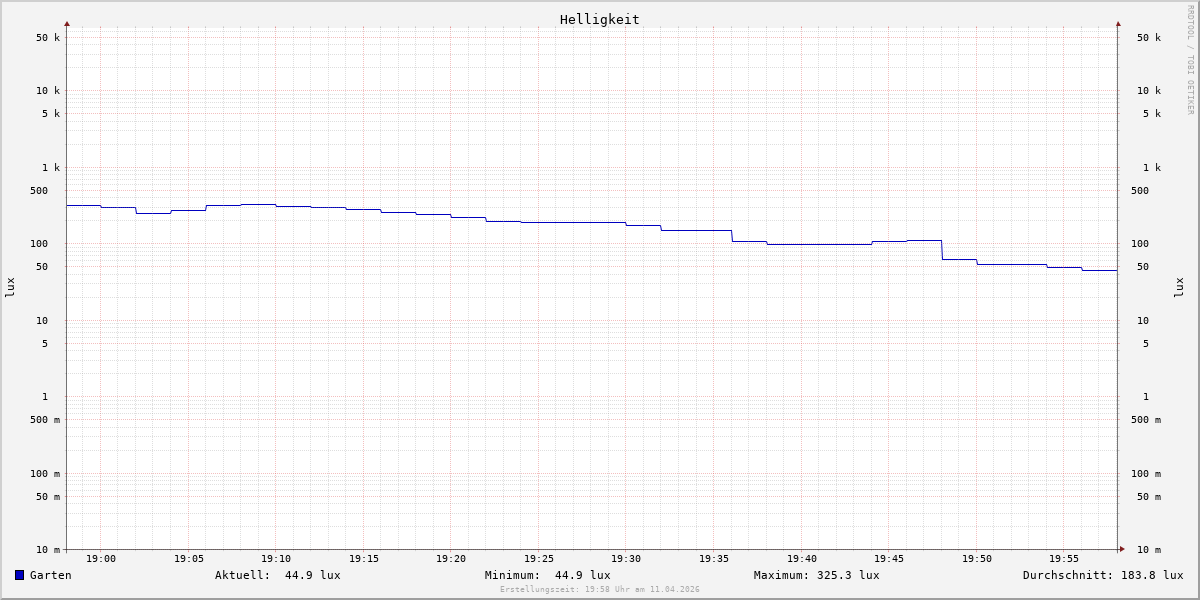1200x600 pixels.
Task: Click the 50 k label on left axis
Action: tap(48, 38)
